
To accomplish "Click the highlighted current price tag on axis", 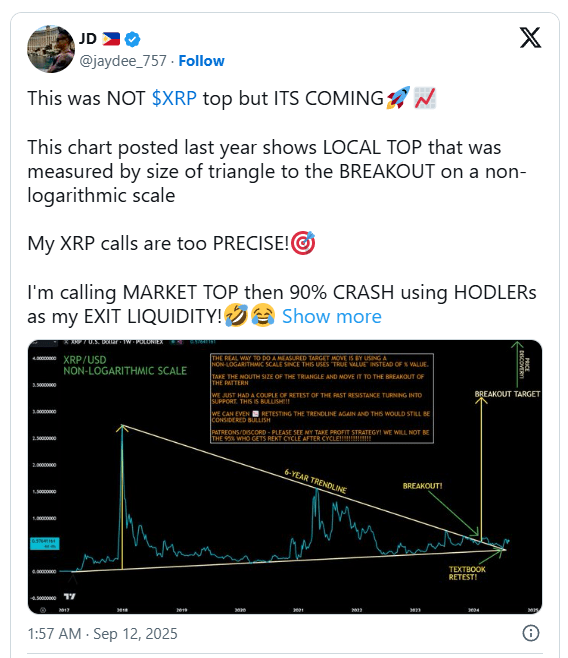I will point(44,543).
